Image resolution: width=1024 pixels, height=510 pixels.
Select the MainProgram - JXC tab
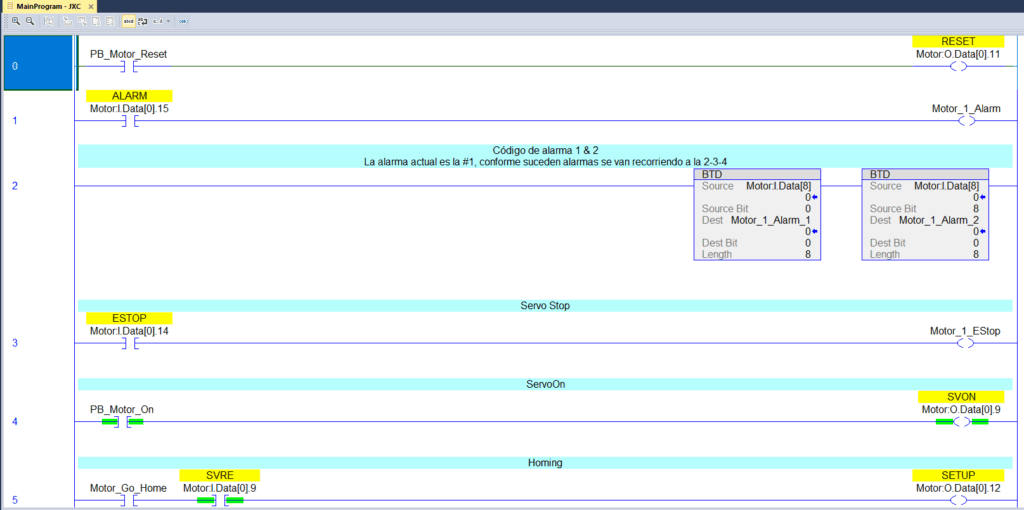tap(52, 6)
